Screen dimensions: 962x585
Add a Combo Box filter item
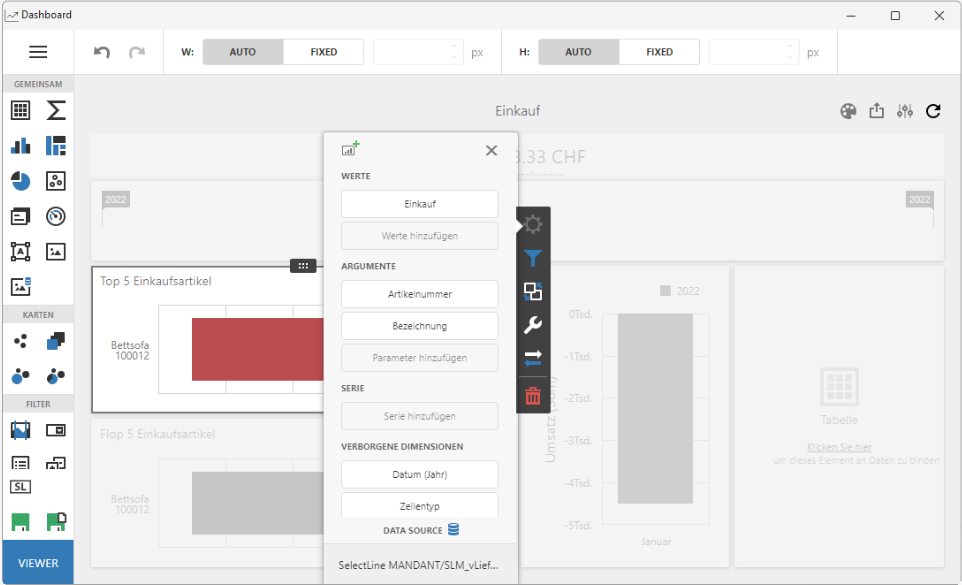point(56,430)
